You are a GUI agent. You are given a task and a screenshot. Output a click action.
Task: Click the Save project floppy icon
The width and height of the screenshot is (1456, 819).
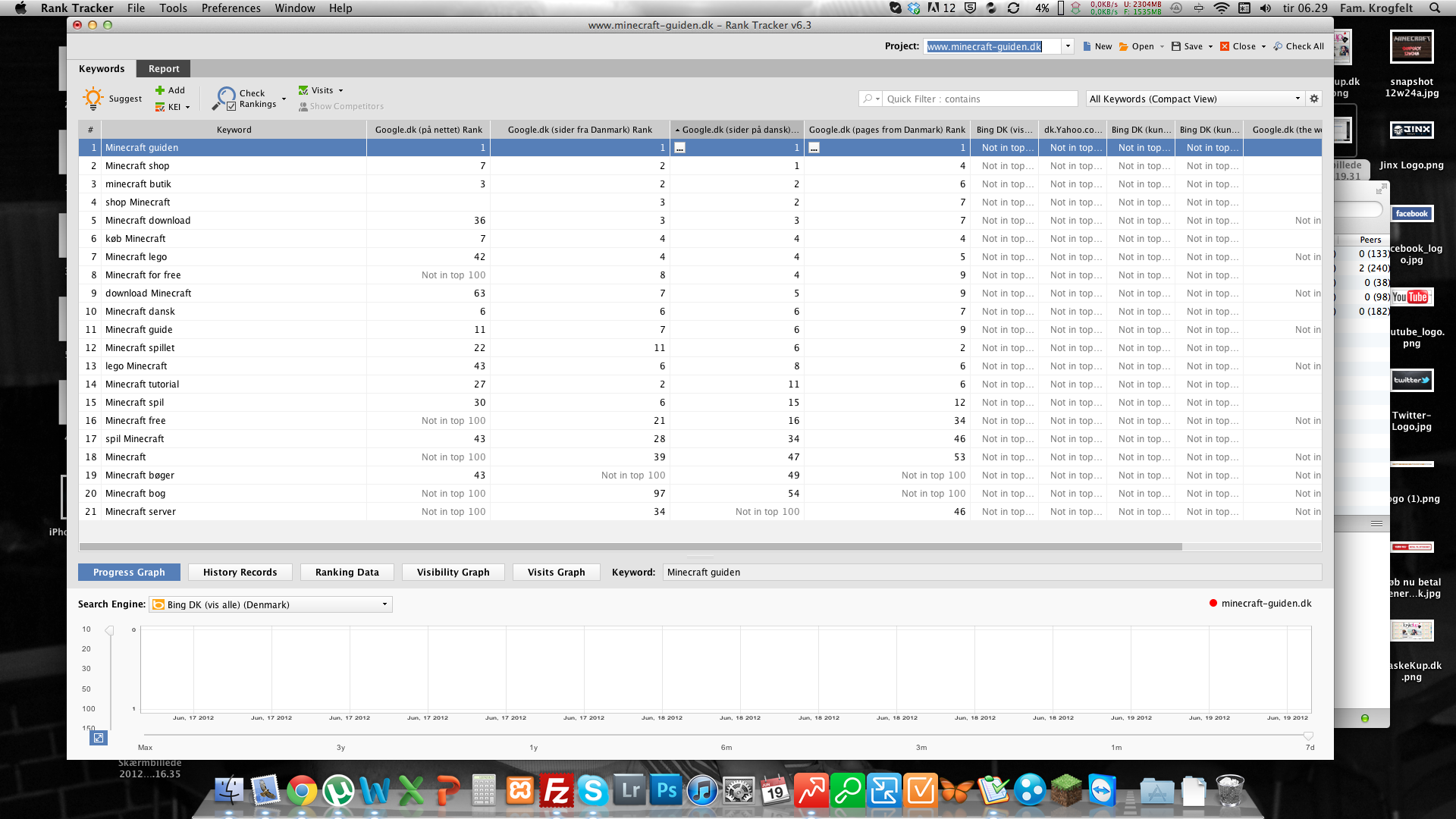pyautogui.click(x=1176, y=46)
